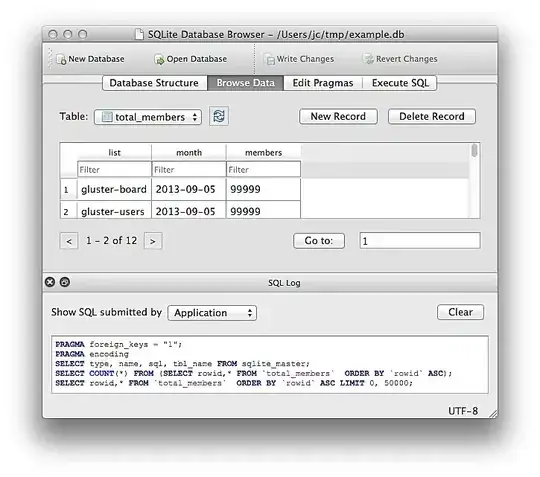The height and width of the screenshot is (477, 540).
Task: Switch to the Edit Pragmas tab
Action: pos(323,83)
